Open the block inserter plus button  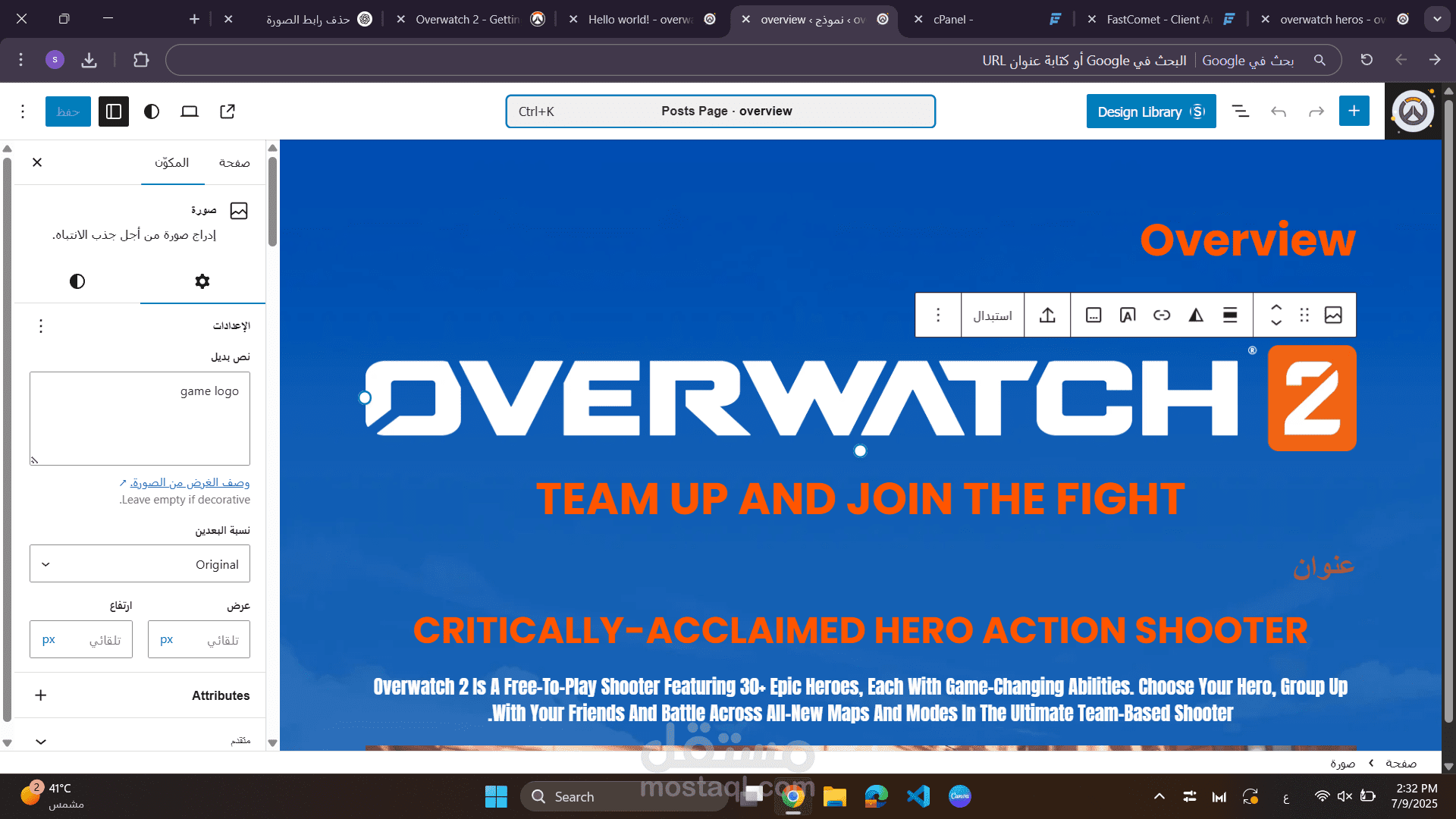click(1354, 111)
